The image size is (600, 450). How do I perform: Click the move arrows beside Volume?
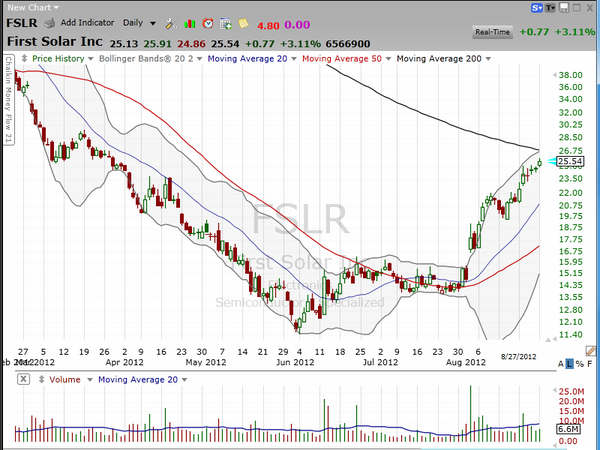point(41,379)
